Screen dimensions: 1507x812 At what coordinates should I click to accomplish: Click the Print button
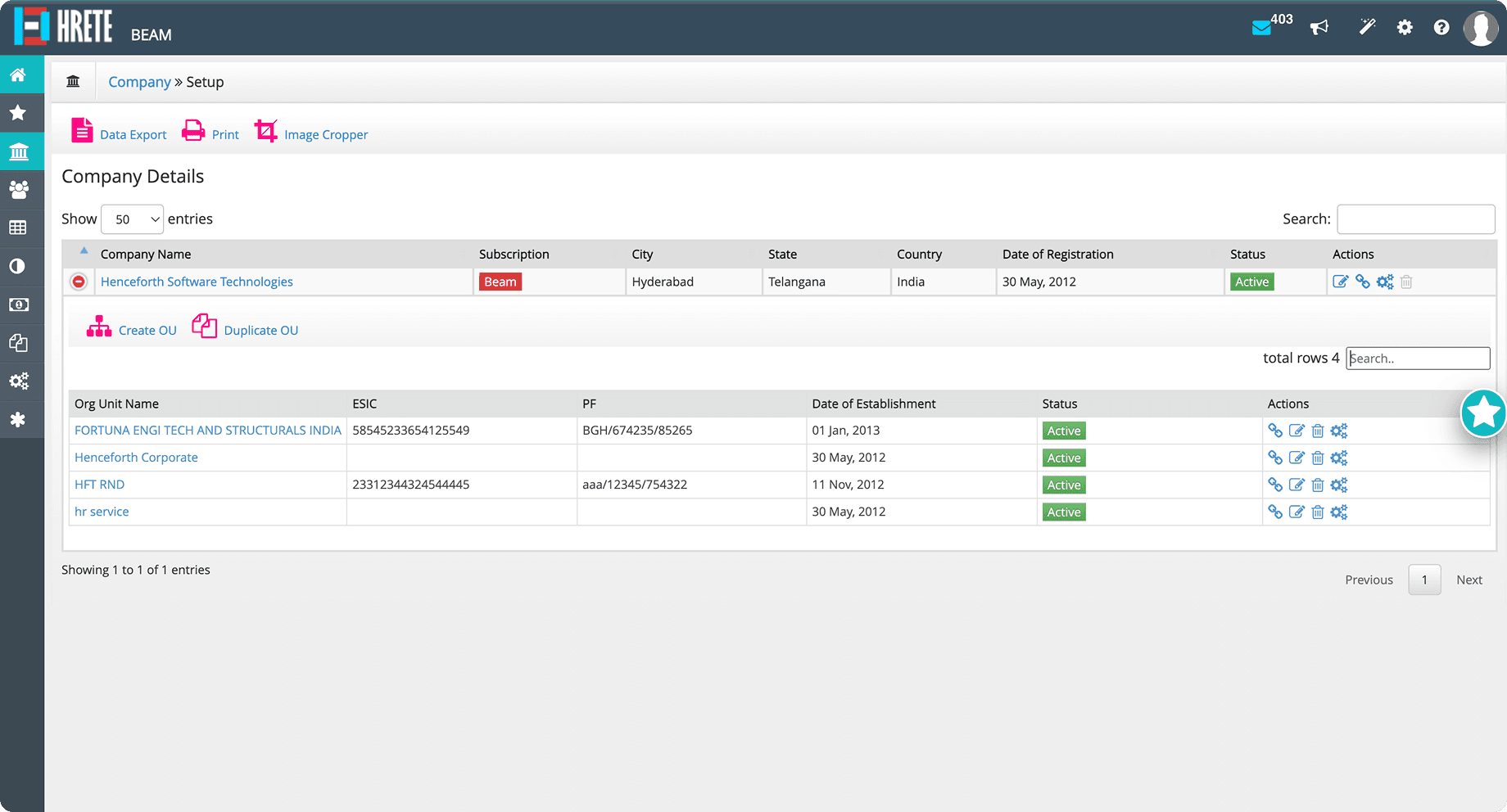(x=210, y=132)
